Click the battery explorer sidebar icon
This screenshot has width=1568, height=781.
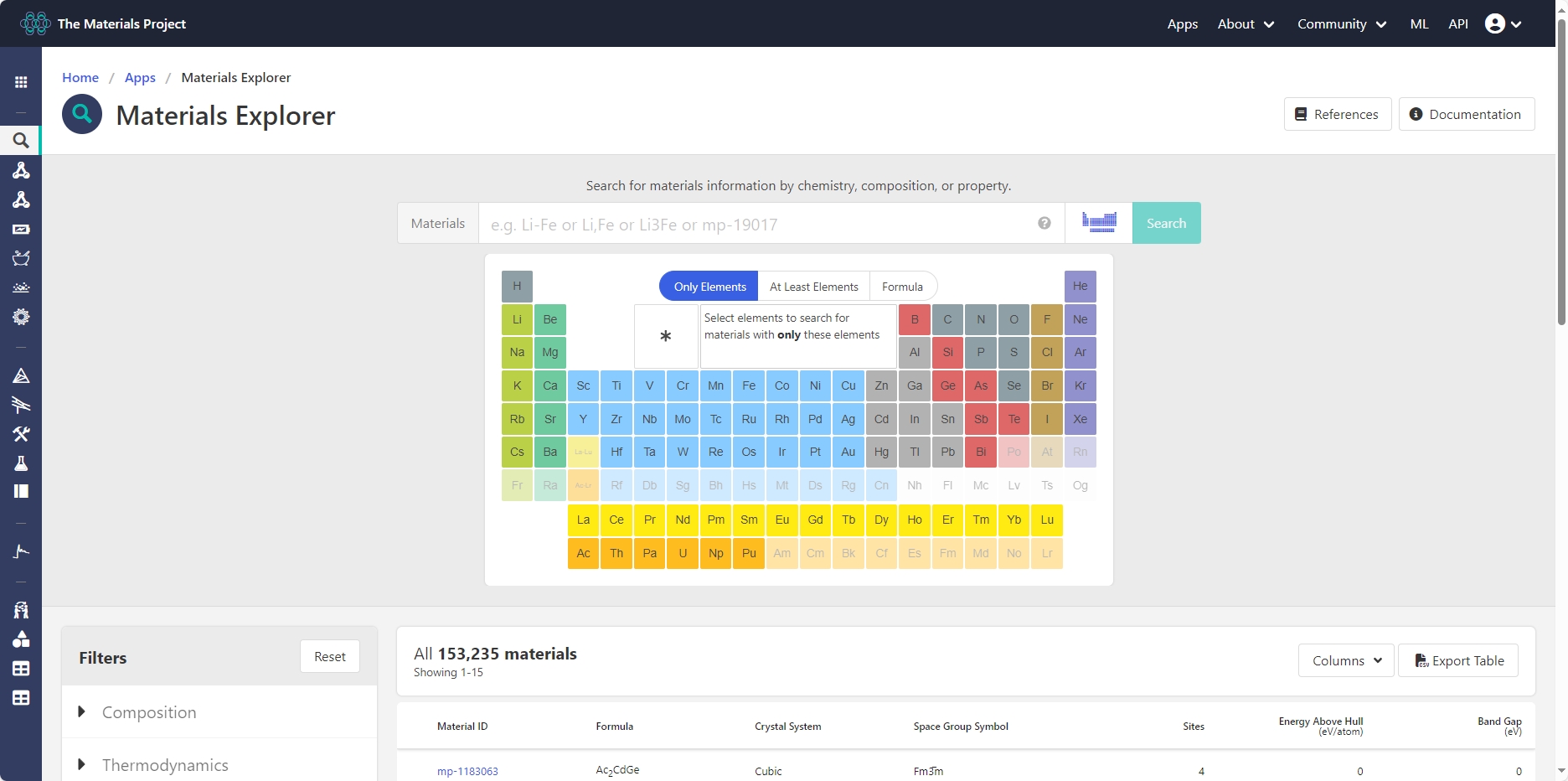pyautogui.click(x=21, y=229)
